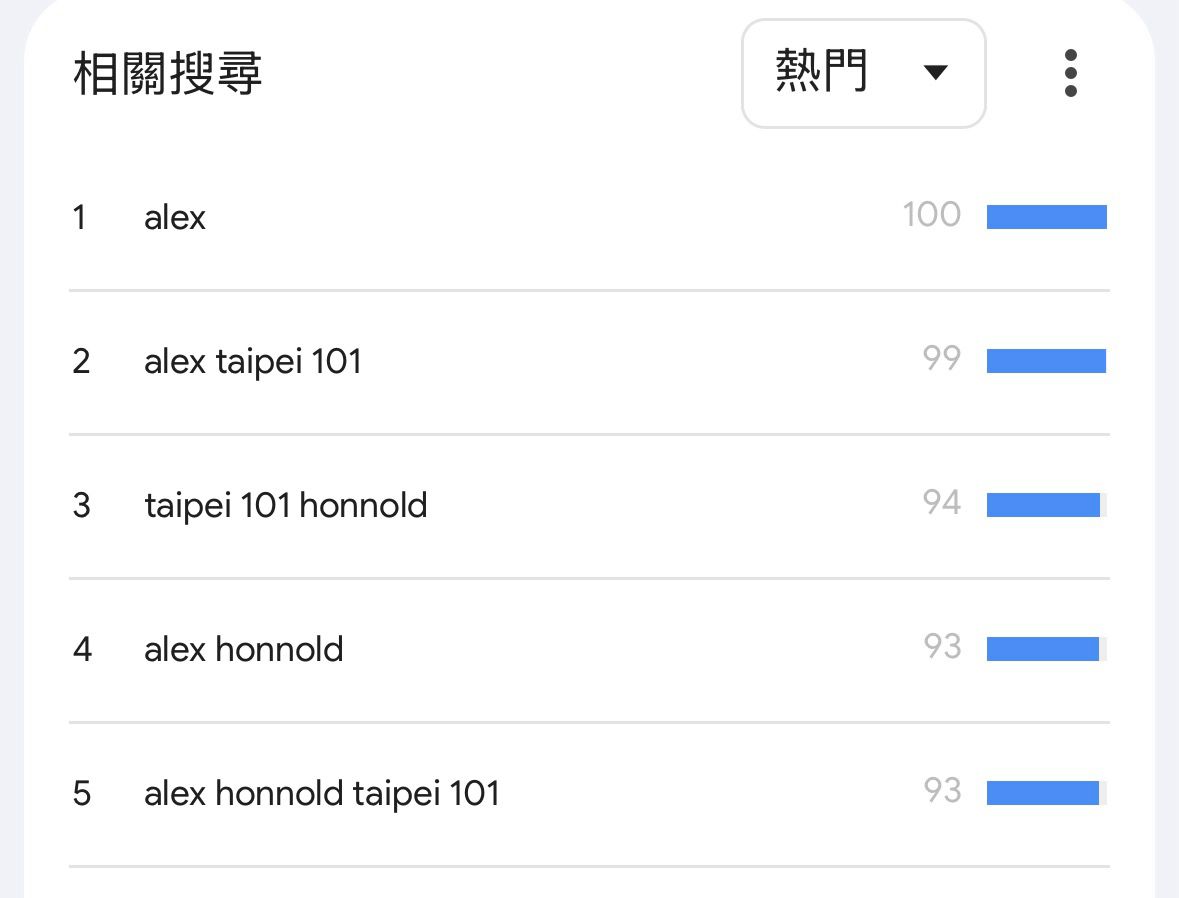Open the "alex taipei 101" query
Image resolution: width=1179 pixels, height=898 pixels.
coord(252,361)
